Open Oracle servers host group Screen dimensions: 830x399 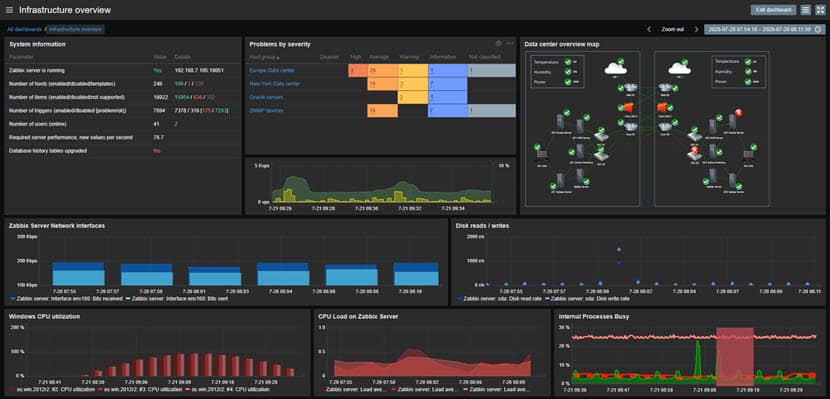pos(266,97)
